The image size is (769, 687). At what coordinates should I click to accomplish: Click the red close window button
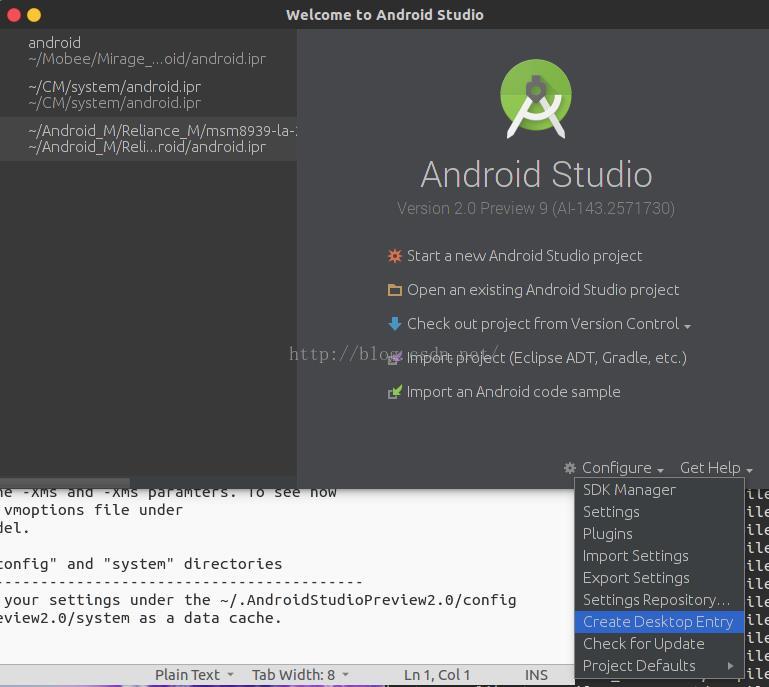point(14,15)
